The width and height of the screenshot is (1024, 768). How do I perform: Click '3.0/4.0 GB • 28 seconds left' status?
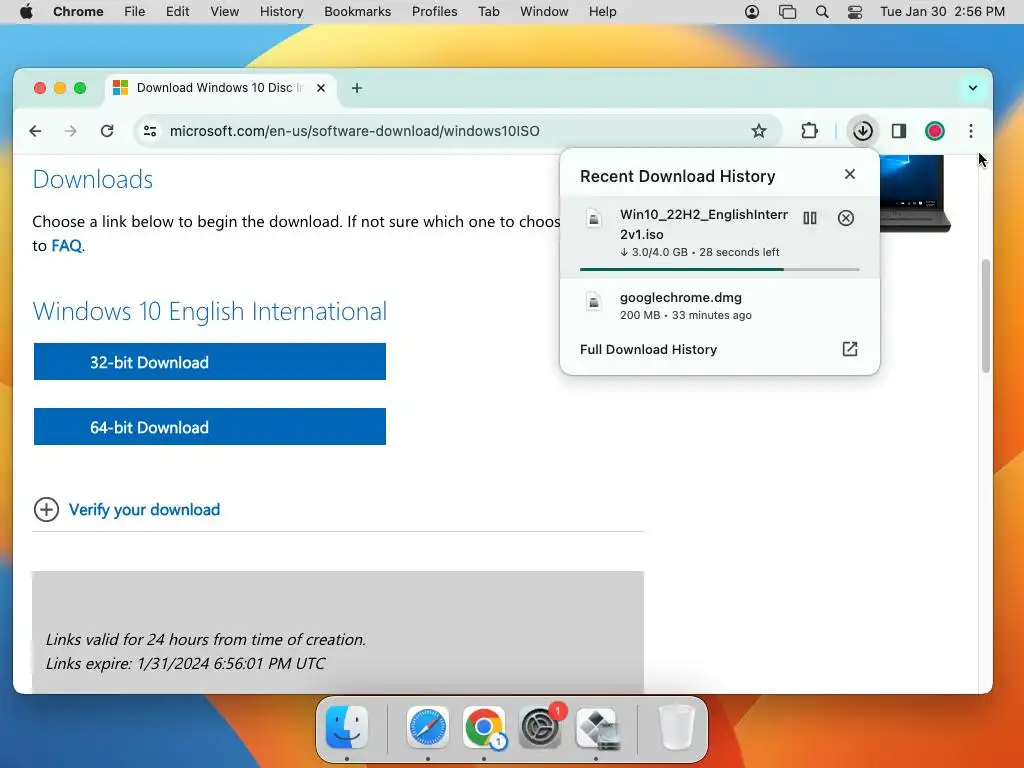(699, 252)
